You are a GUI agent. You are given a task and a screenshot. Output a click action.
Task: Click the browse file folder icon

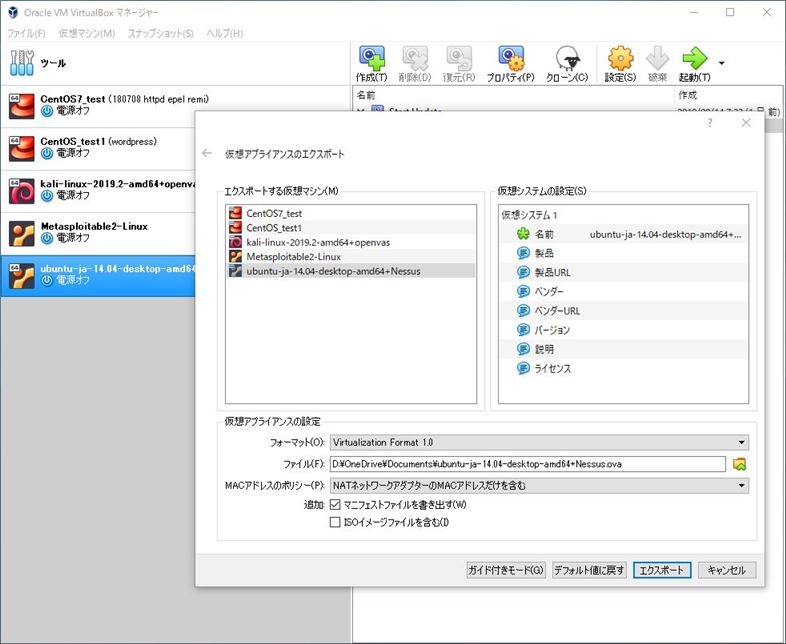pos(739,464)
